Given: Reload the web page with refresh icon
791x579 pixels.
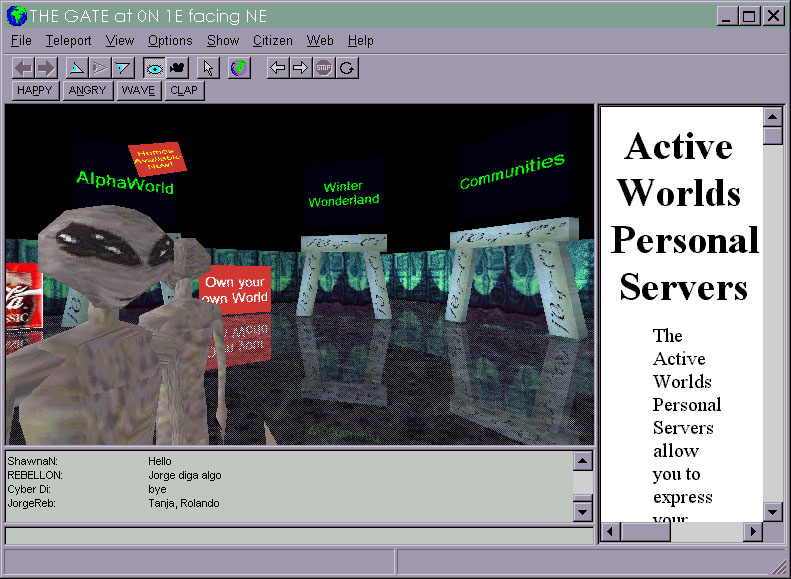Looking at the screenshot, I should pos(346,68).
